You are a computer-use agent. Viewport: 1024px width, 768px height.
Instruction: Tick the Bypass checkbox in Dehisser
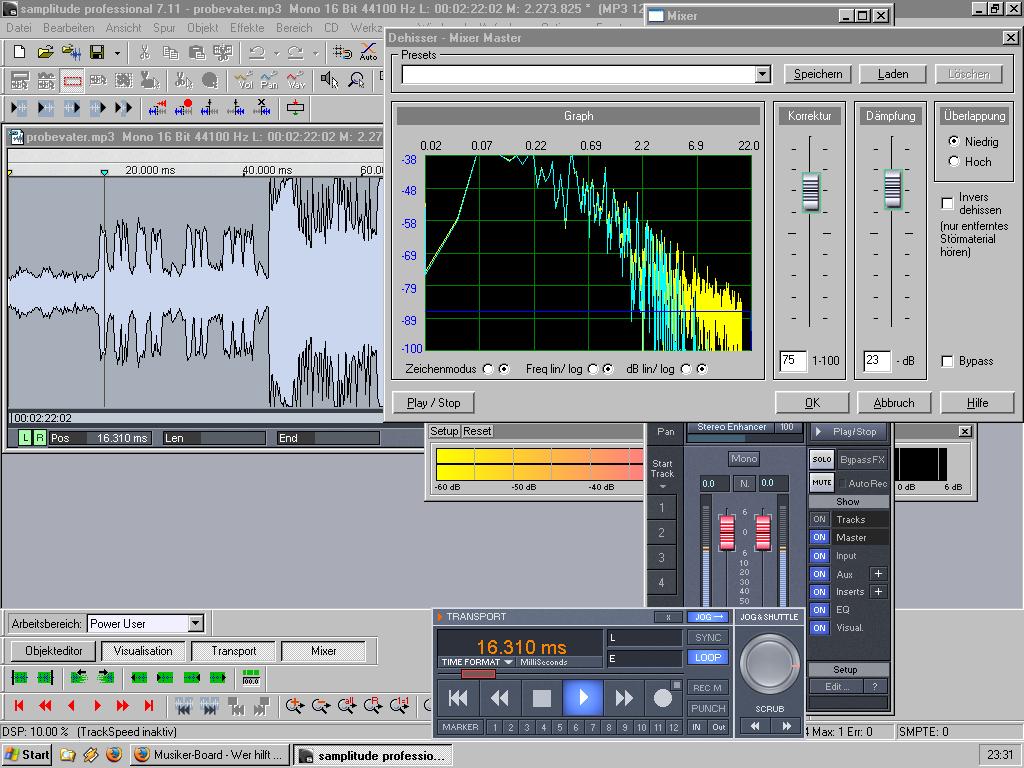point(947,361)
